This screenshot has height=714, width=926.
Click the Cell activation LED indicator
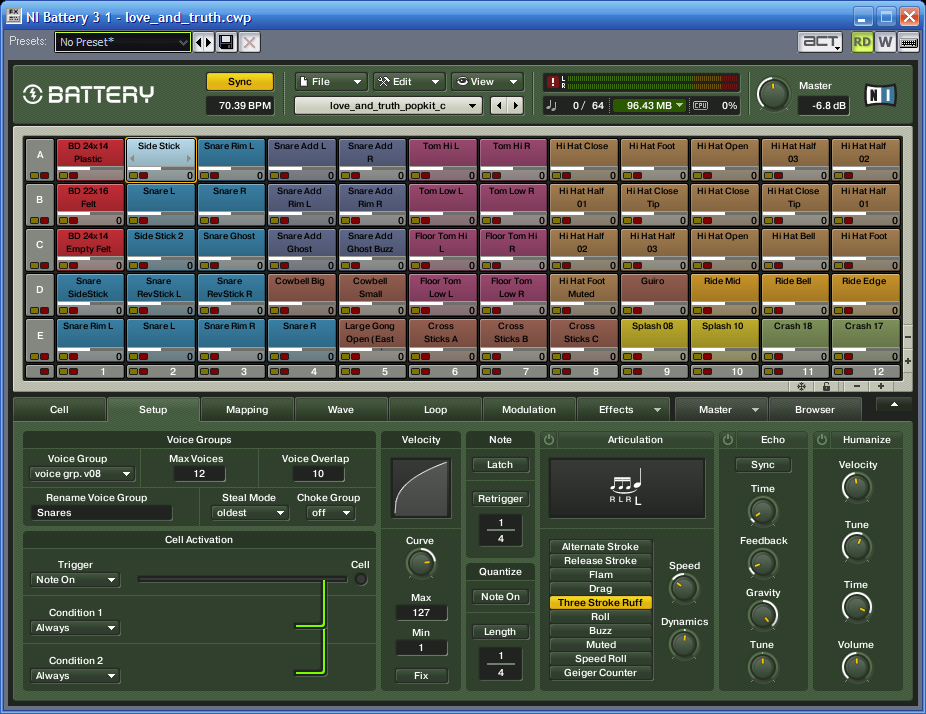[361, 579]
